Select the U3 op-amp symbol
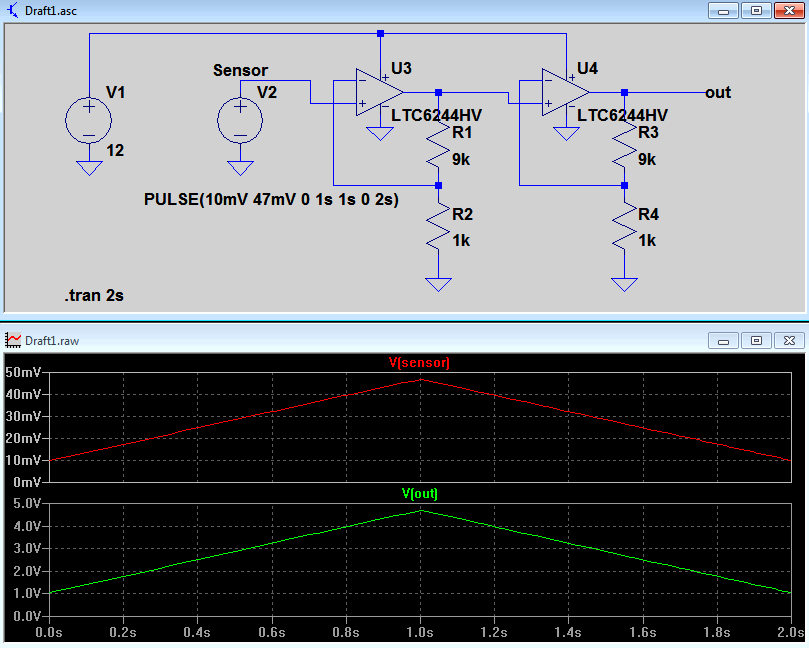 [379, 92]
